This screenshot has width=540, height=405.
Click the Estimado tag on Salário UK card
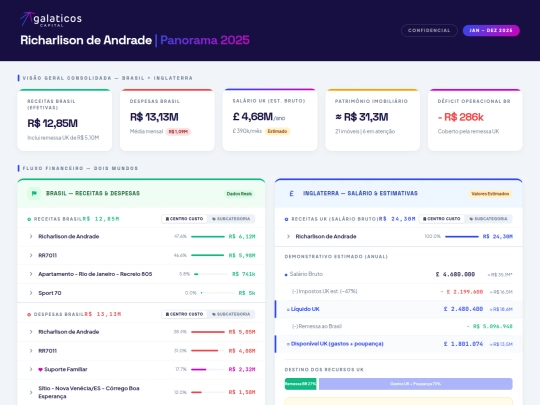tap(277, 131)
